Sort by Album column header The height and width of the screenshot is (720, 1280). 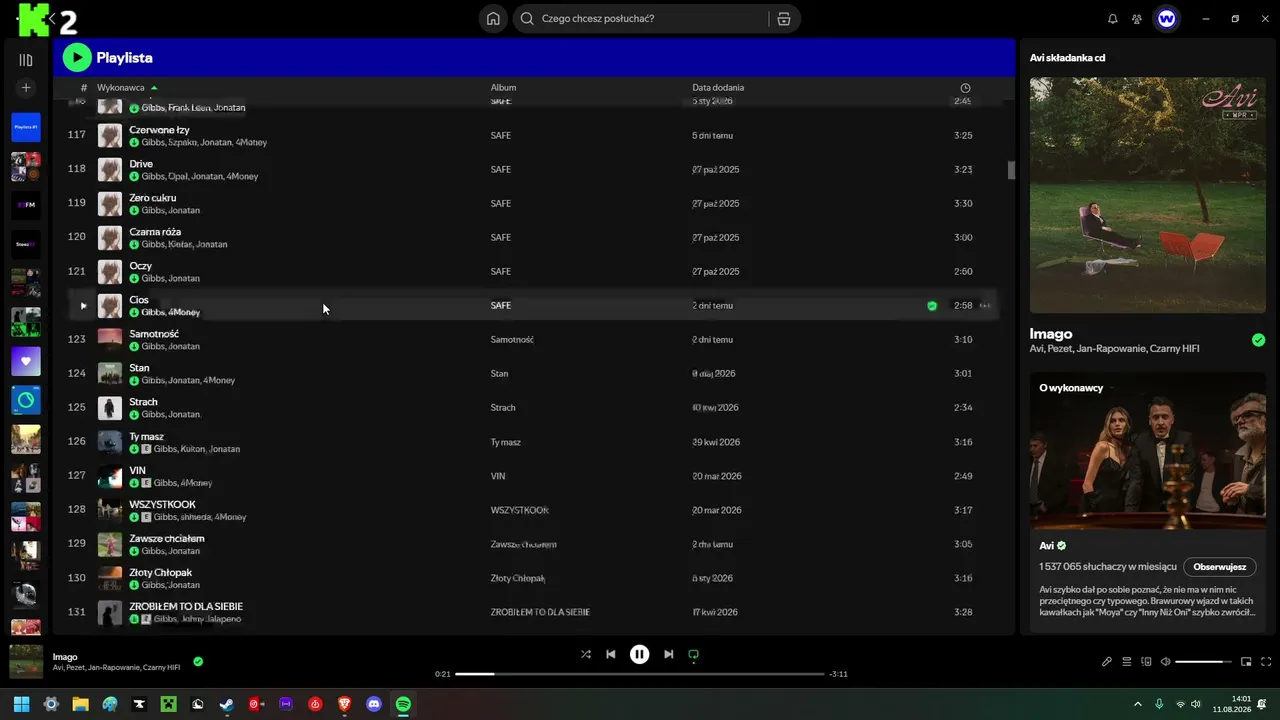(x=503, y=88)
